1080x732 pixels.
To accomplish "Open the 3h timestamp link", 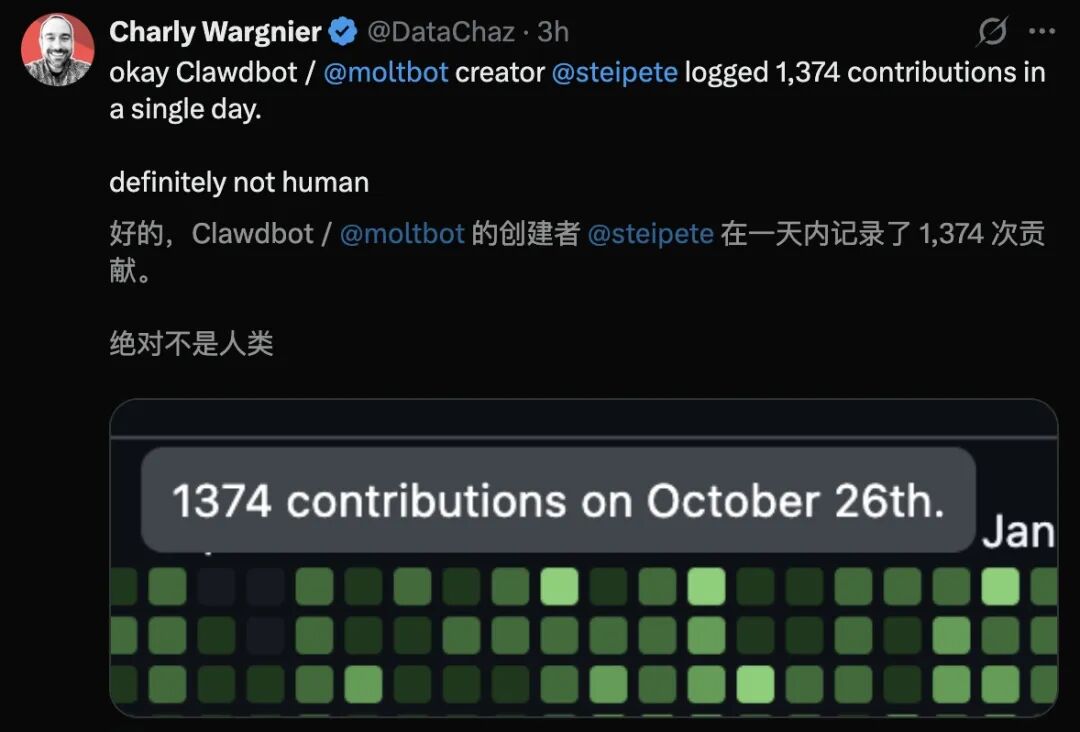I will (553, 32).
